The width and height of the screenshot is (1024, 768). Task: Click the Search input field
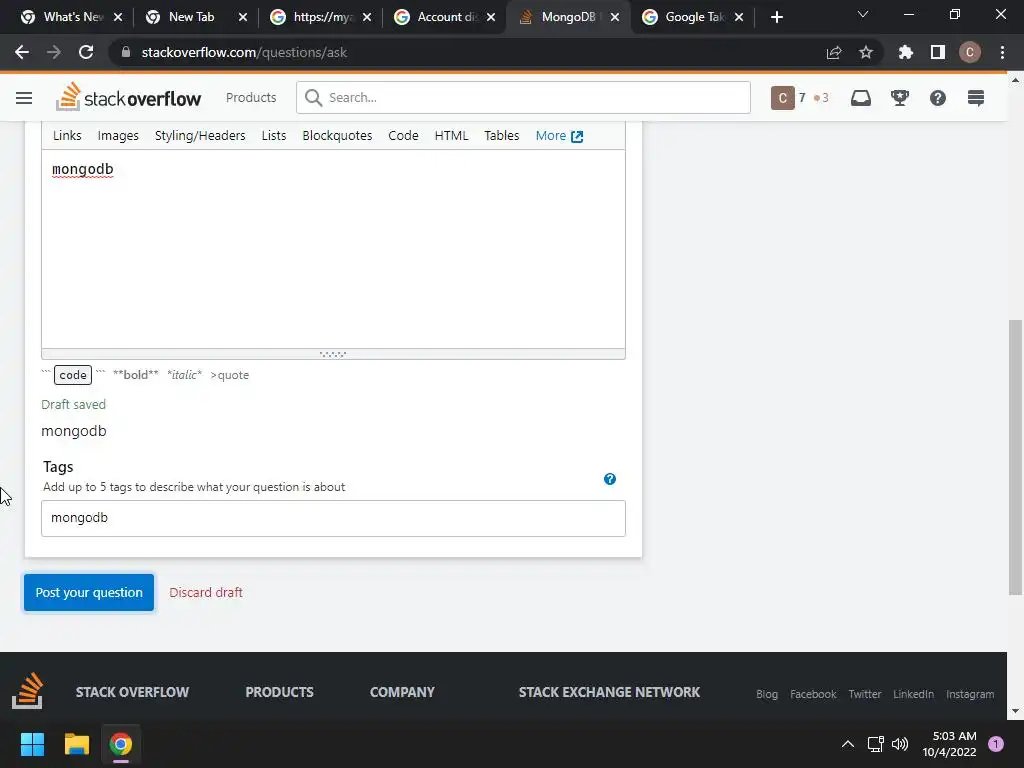[523, 97]
